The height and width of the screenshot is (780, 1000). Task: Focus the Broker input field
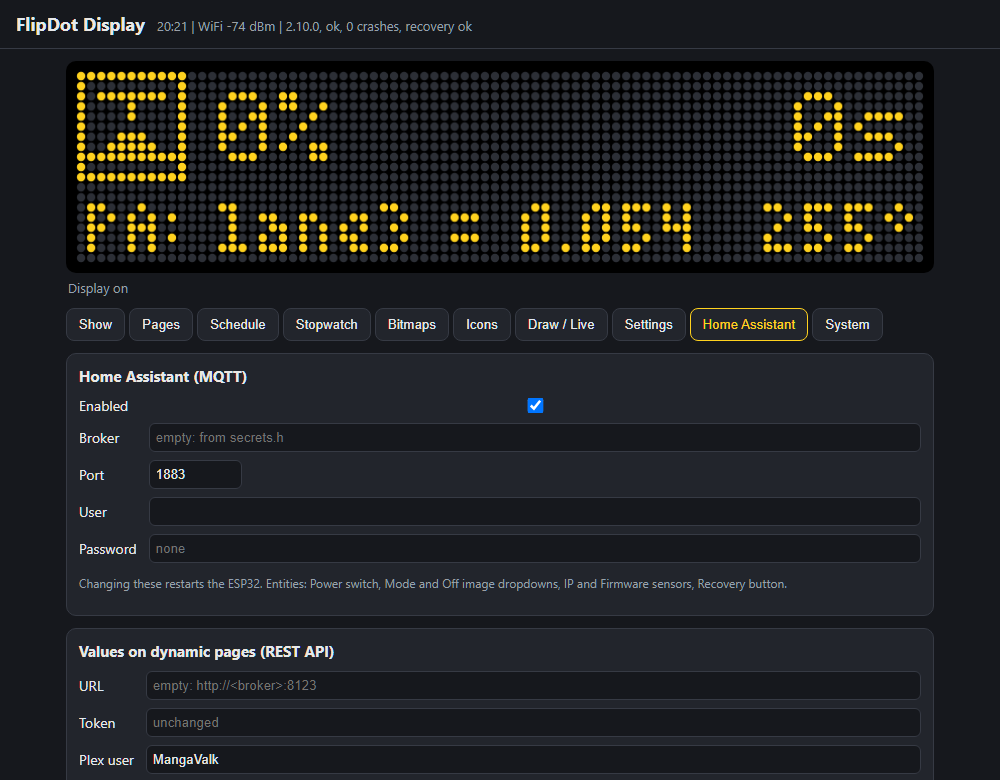(x=534, y=438)
